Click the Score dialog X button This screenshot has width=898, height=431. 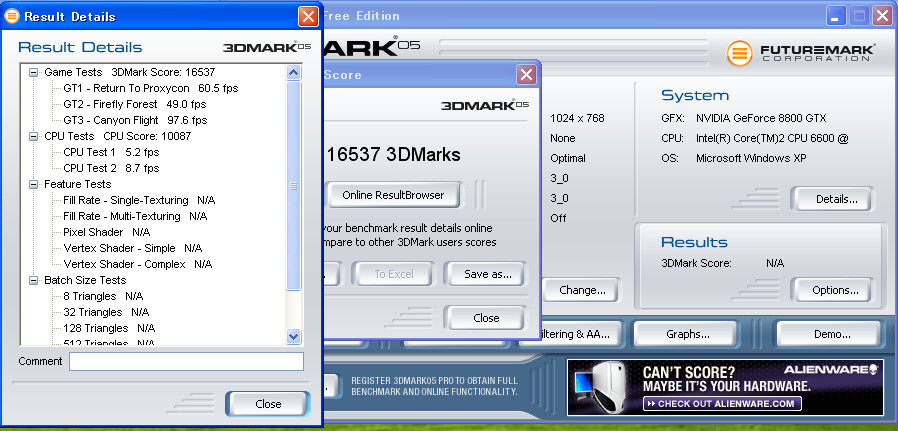(x=526, y=74)
